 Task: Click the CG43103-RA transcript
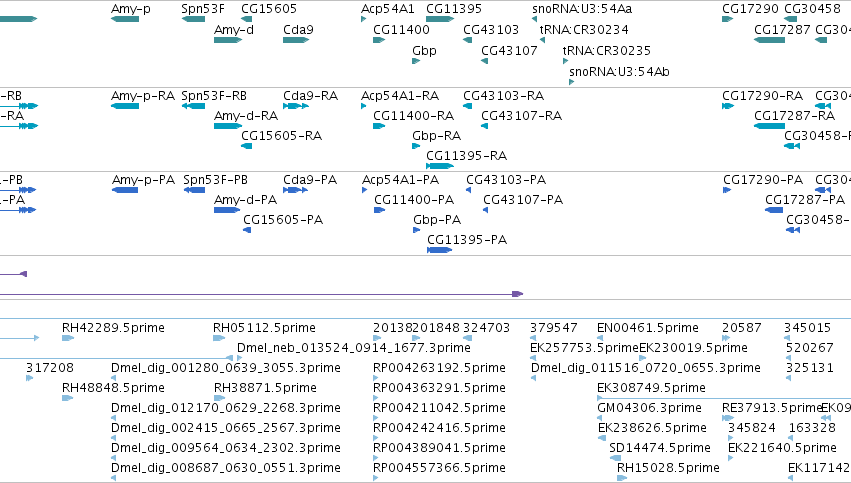tap(467, 106)
